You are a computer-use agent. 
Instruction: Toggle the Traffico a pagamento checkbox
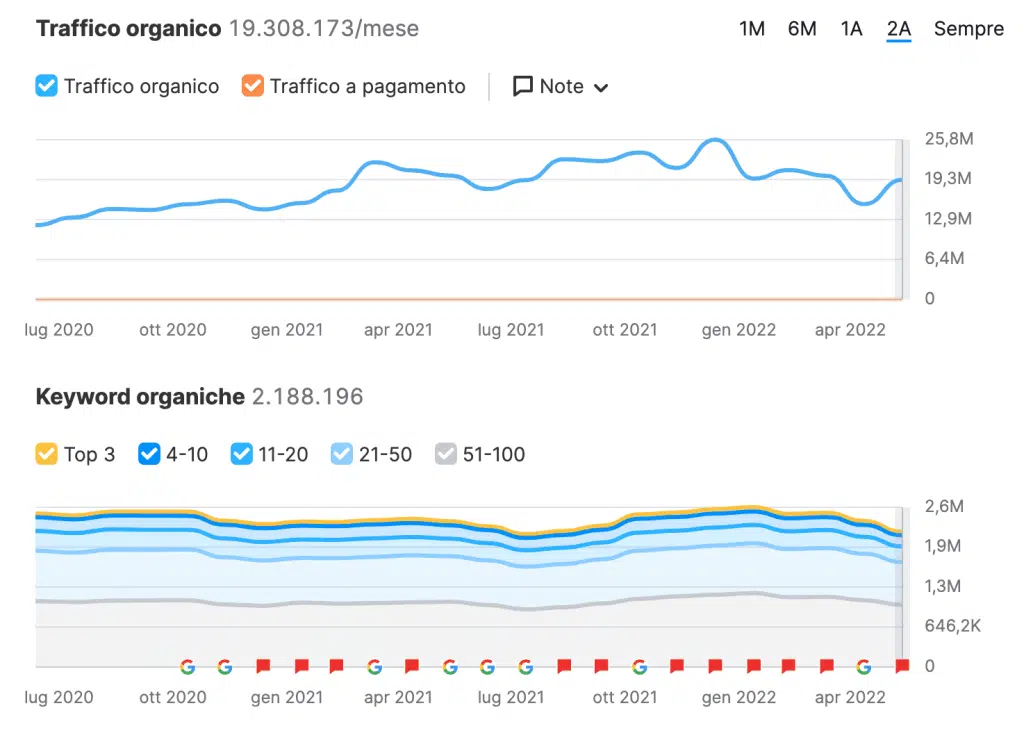pos(252,87)
